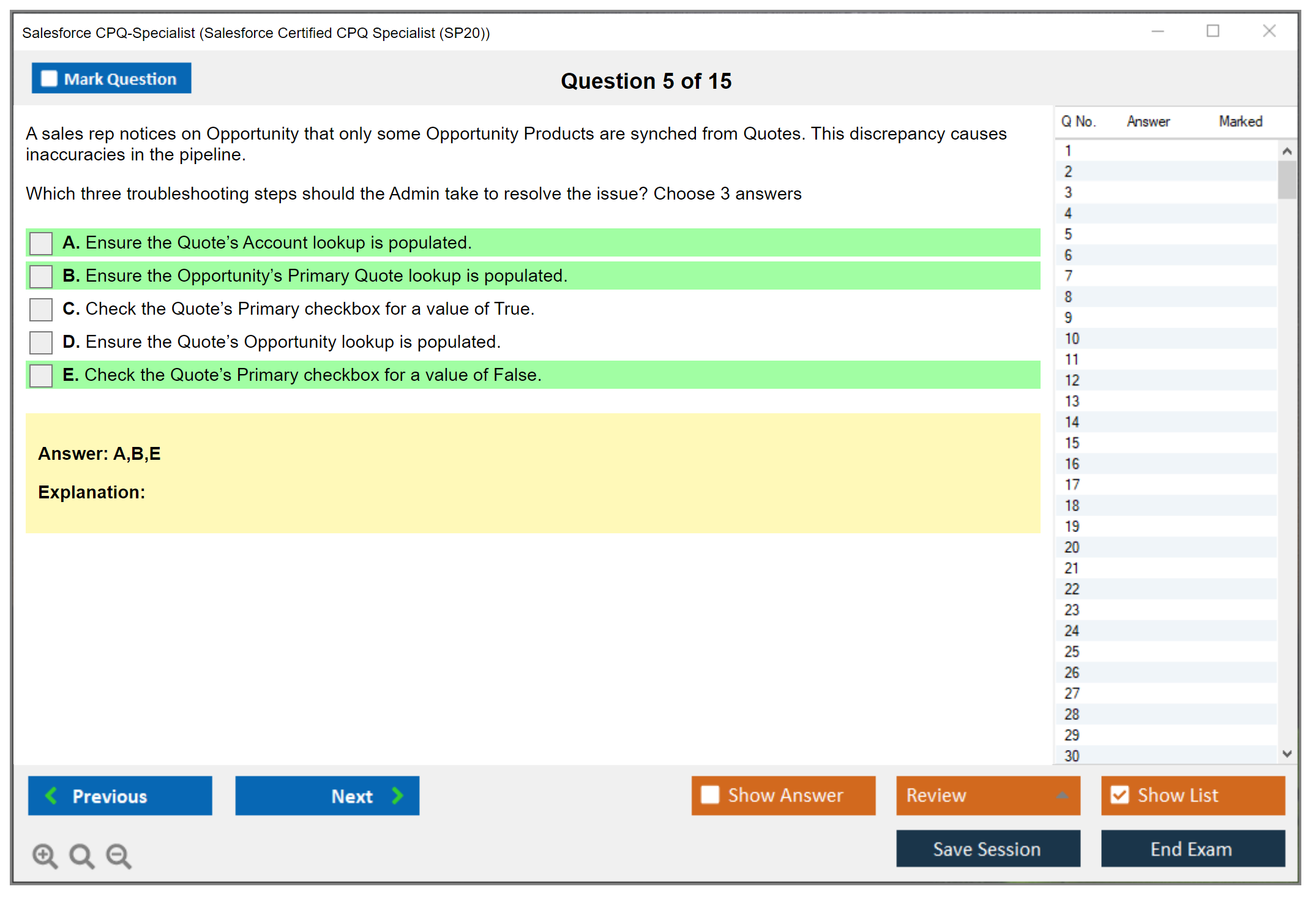This screenshot has width=1316, height=900.
Task: Click the reset zoom magnifier icon
Action: [x=81, y=855]
